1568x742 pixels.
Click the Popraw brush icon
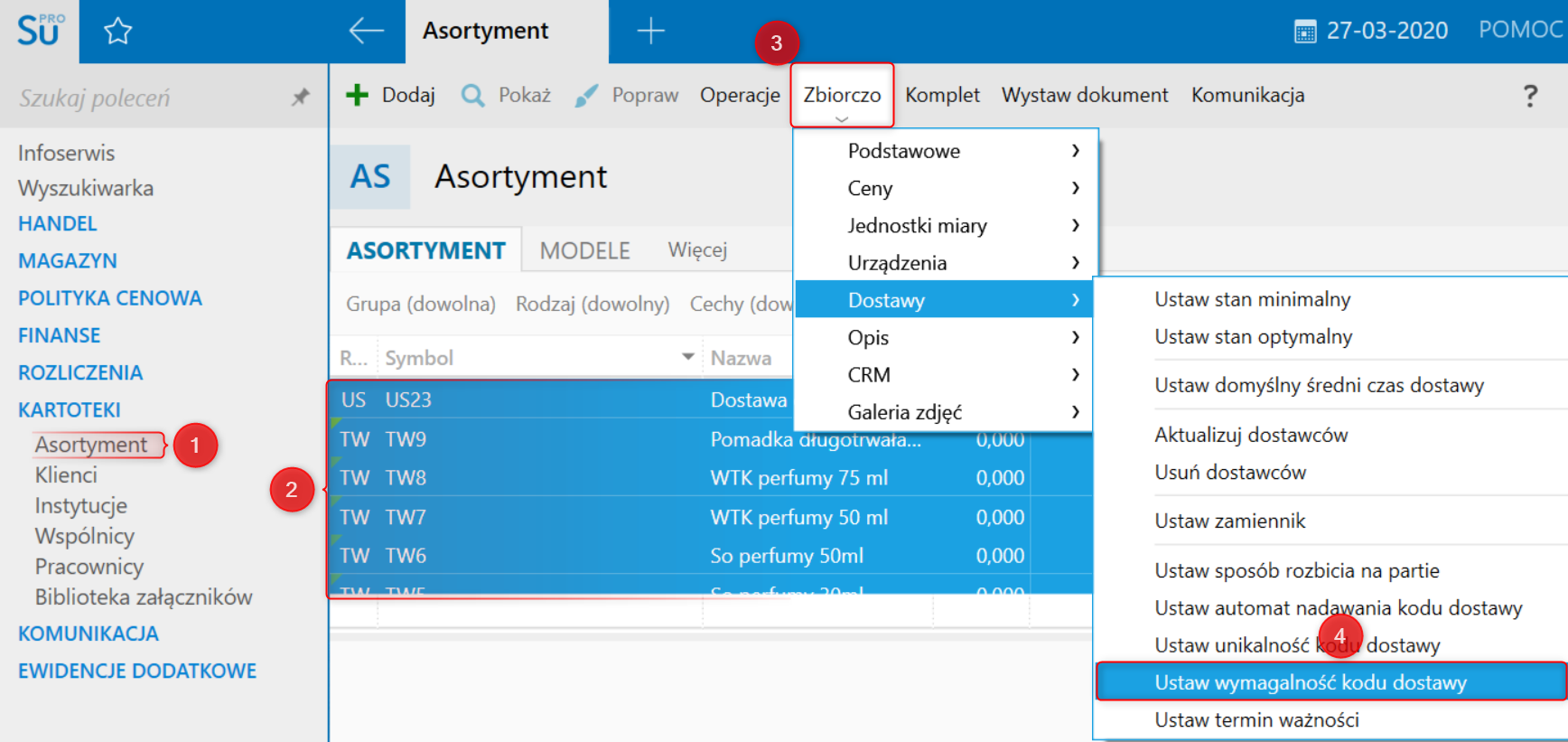click(586, 95)
